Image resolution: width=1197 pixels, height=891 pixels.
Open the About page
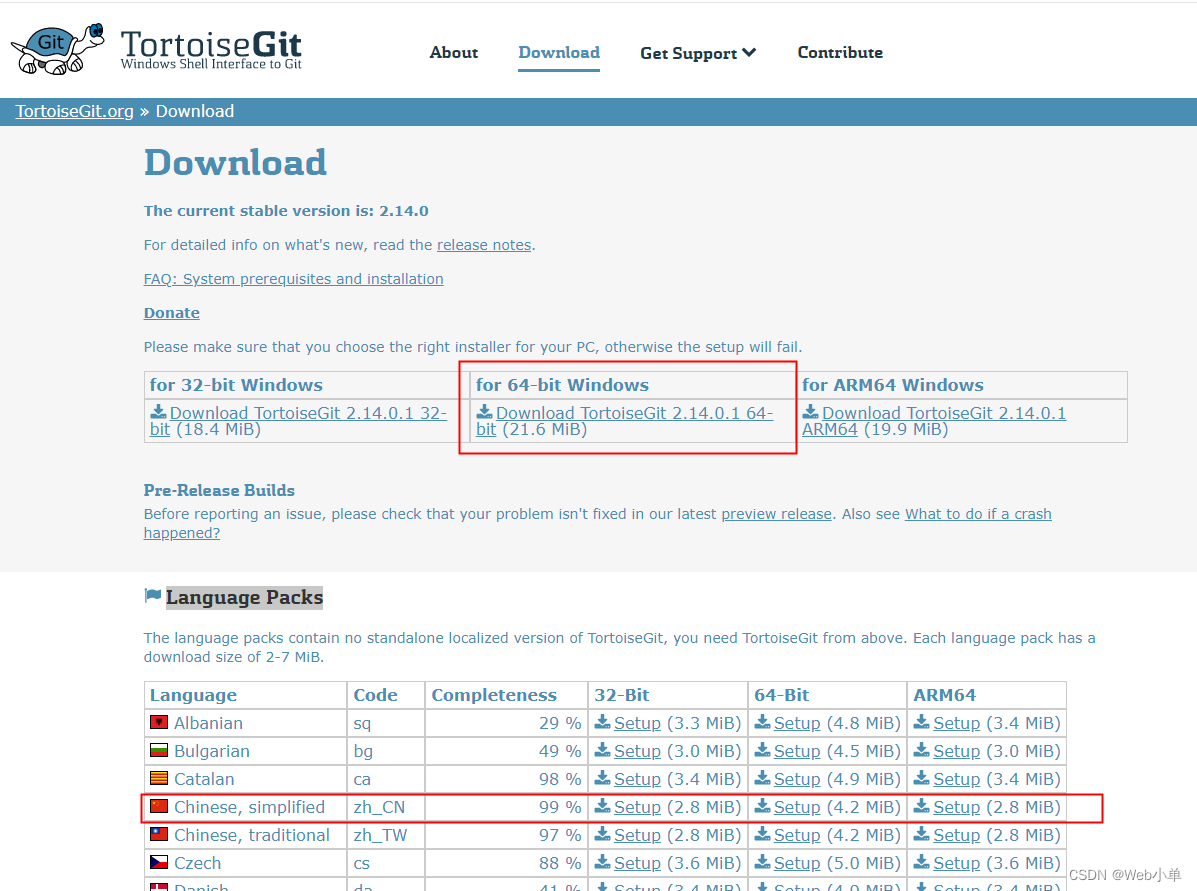[453, 52]
